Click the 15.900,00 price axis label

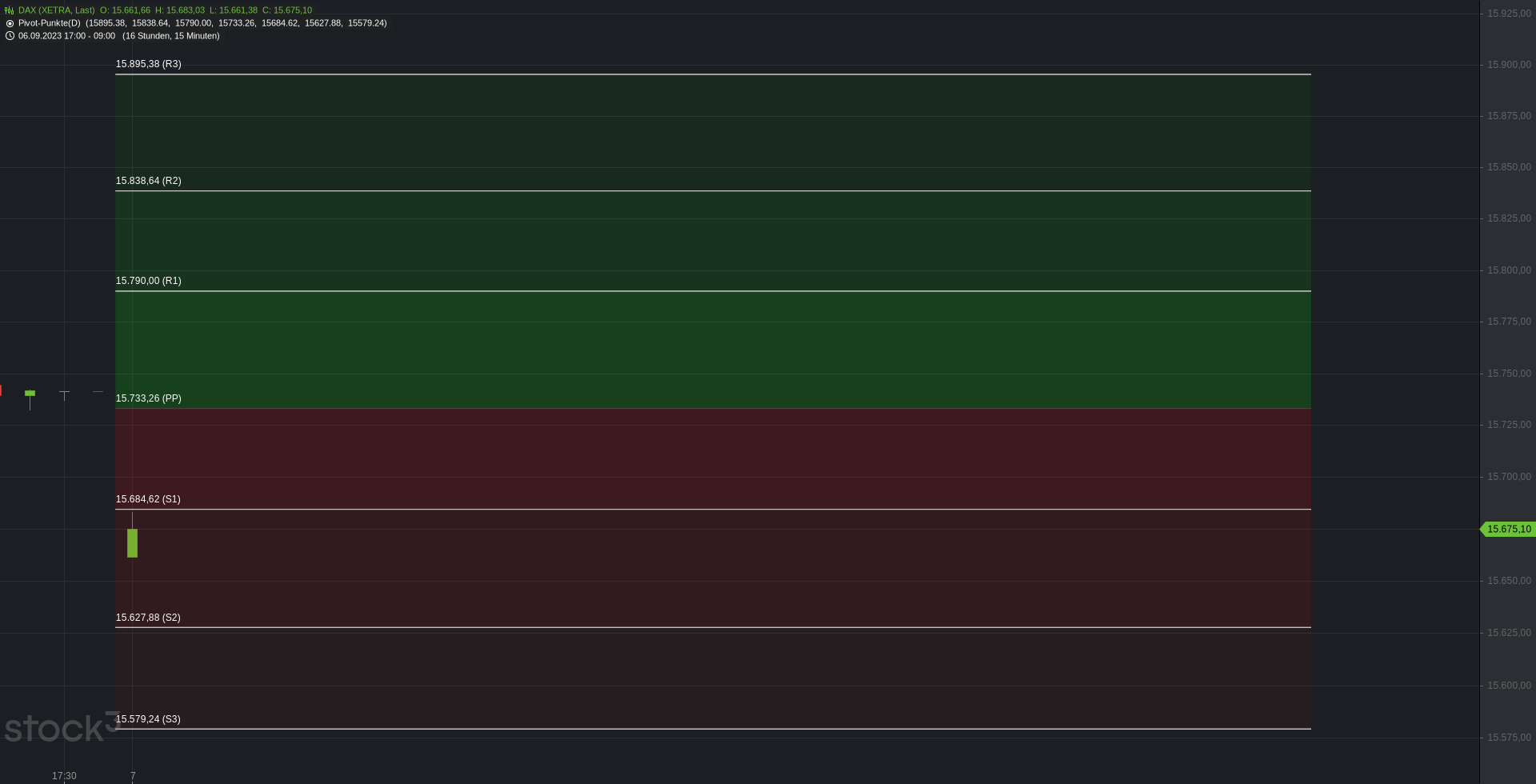[1509, 65]
